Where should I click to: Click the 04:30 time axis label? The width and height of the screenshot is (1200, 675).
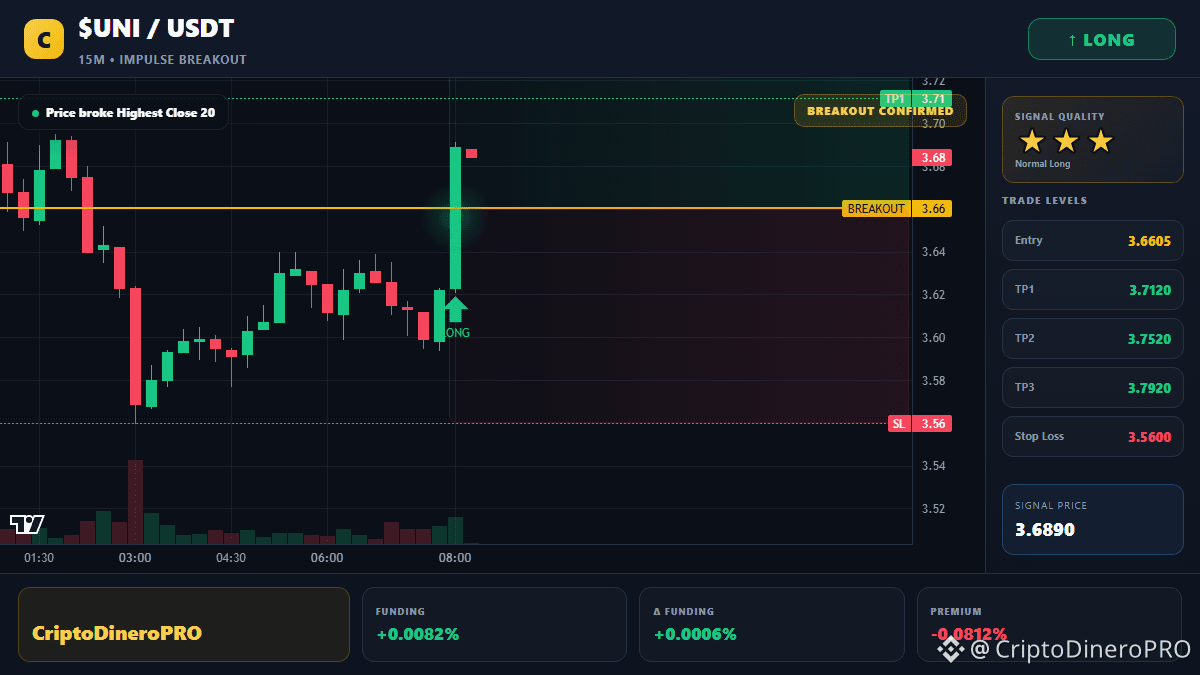pyautogui.click(x=231, y=558)
